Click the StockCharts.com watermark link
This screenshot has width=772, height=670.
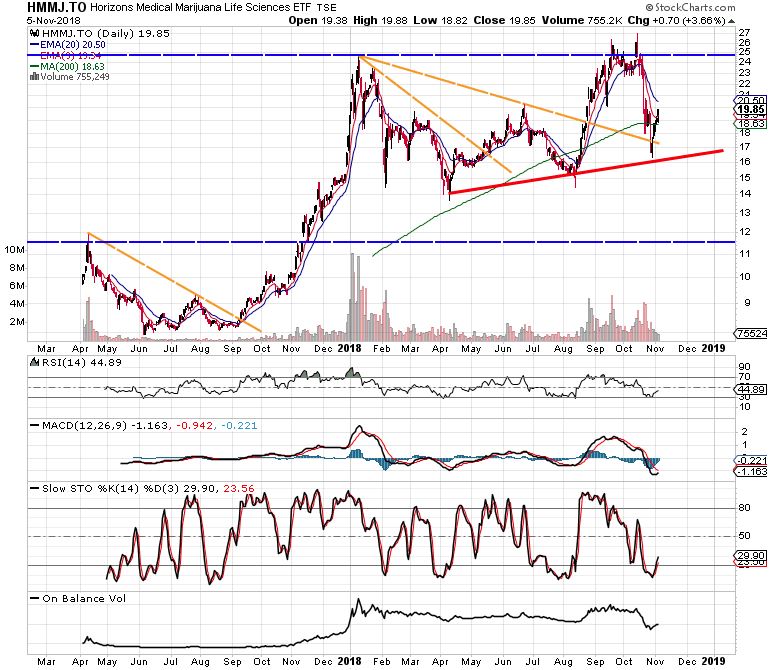[734, 8]
